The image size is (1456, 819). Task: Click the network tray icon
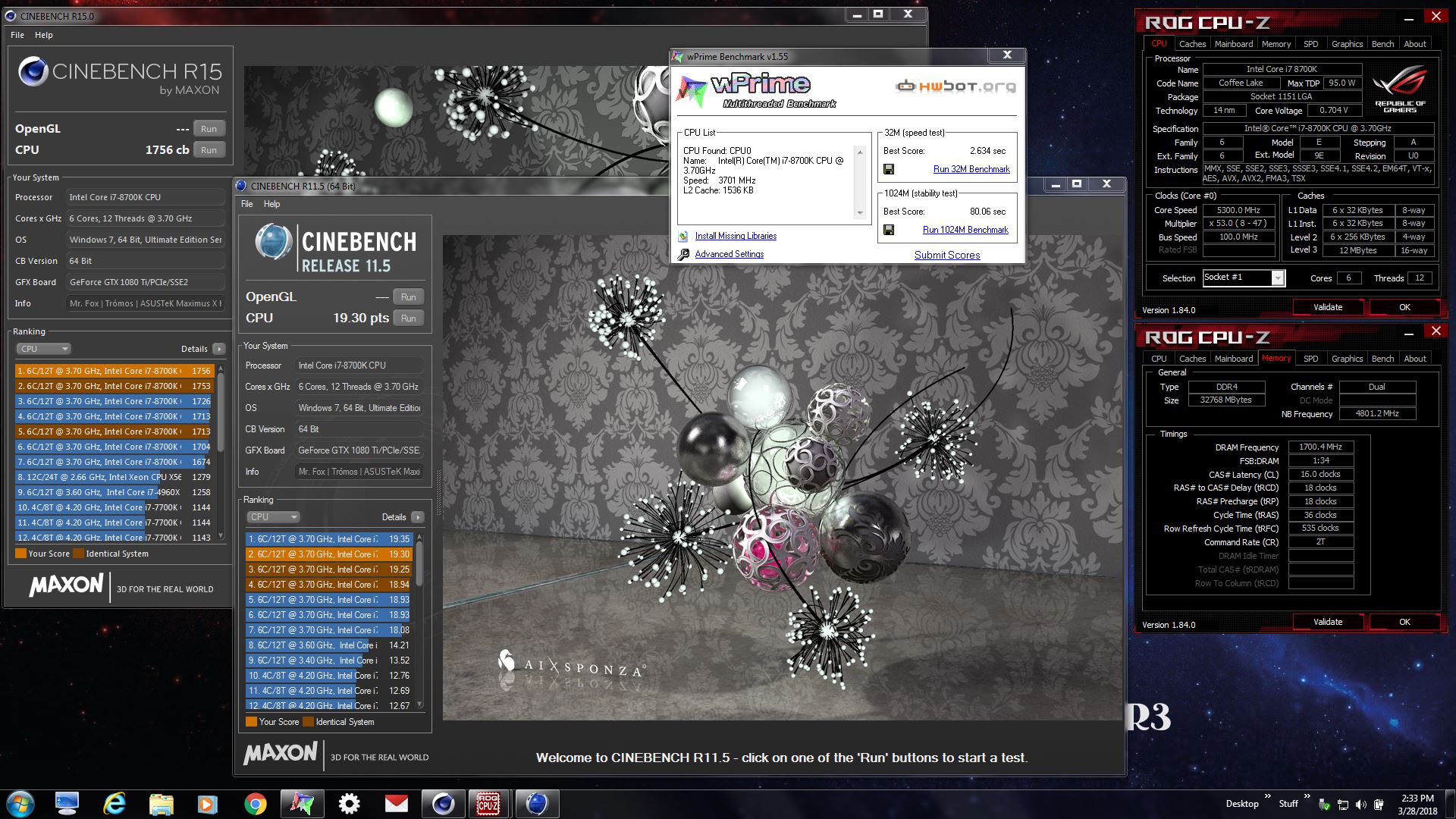click(x=1343, y=805)
